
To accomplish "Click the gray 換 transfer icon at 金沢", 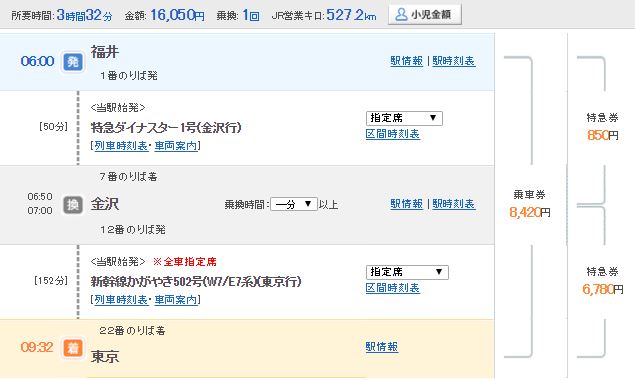I will (73, 205).
